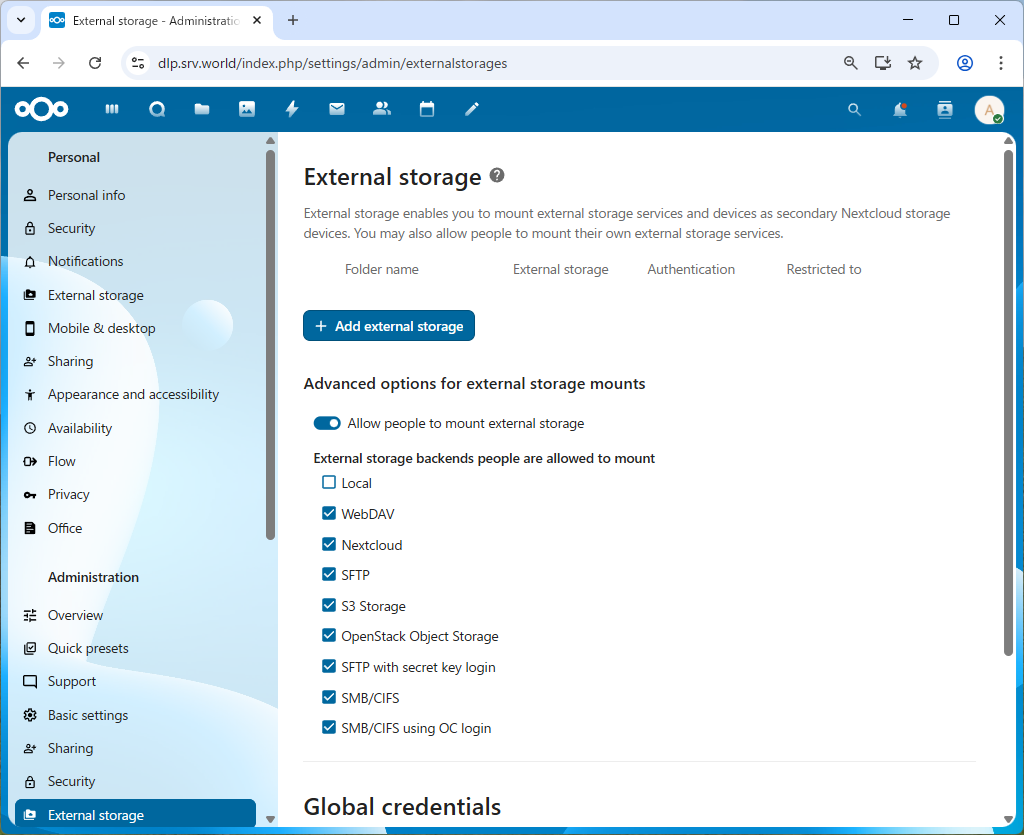This screenshot has width=1024, height=835.
Task: Open Notifications settings
Action: (x=135, y=261)
